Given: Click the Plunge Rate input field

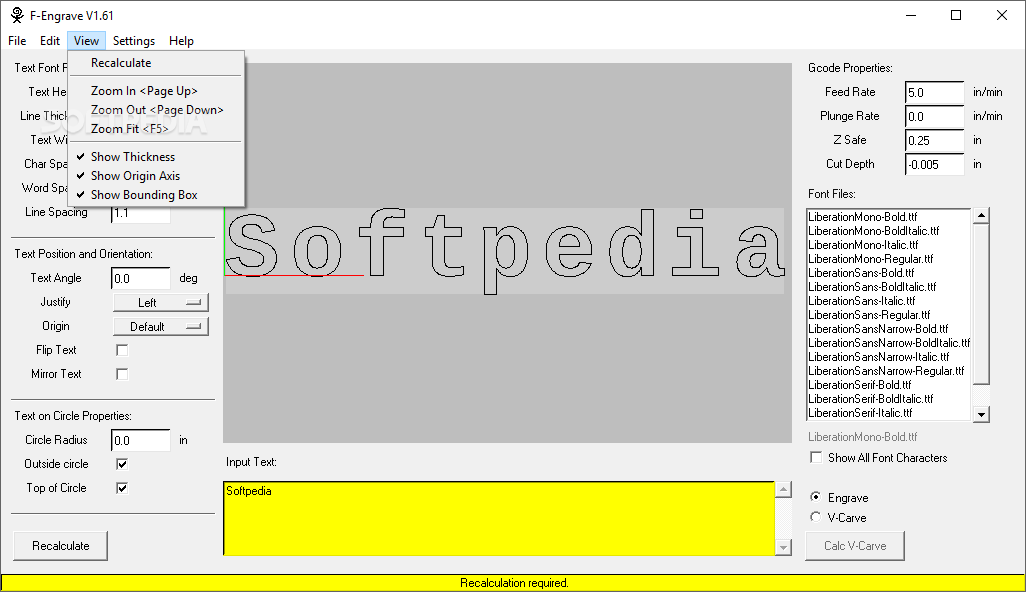Looking at the screenshot, I should (934, 116).
